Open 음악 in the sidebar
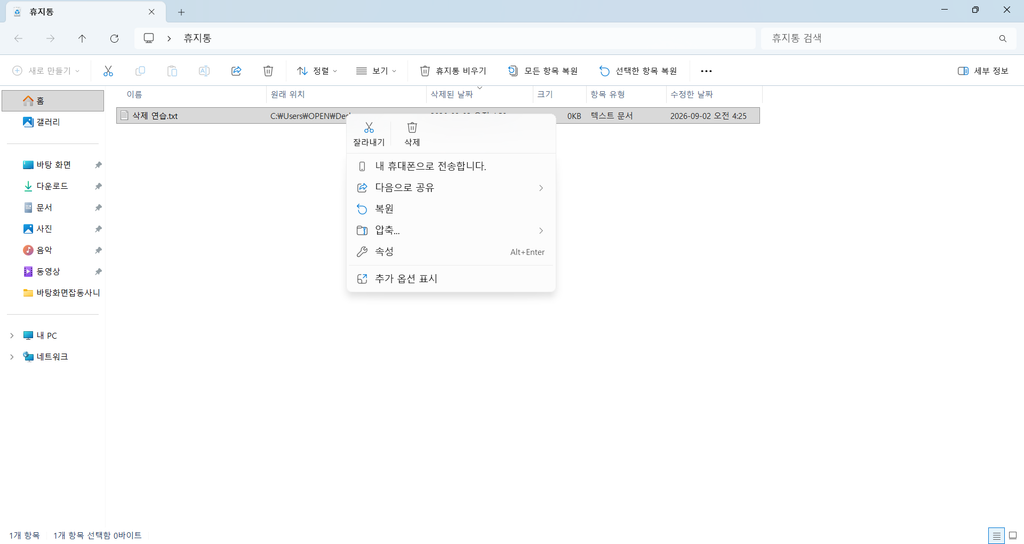The width and height of the screenshot is (1024, 544). (52, 250)
